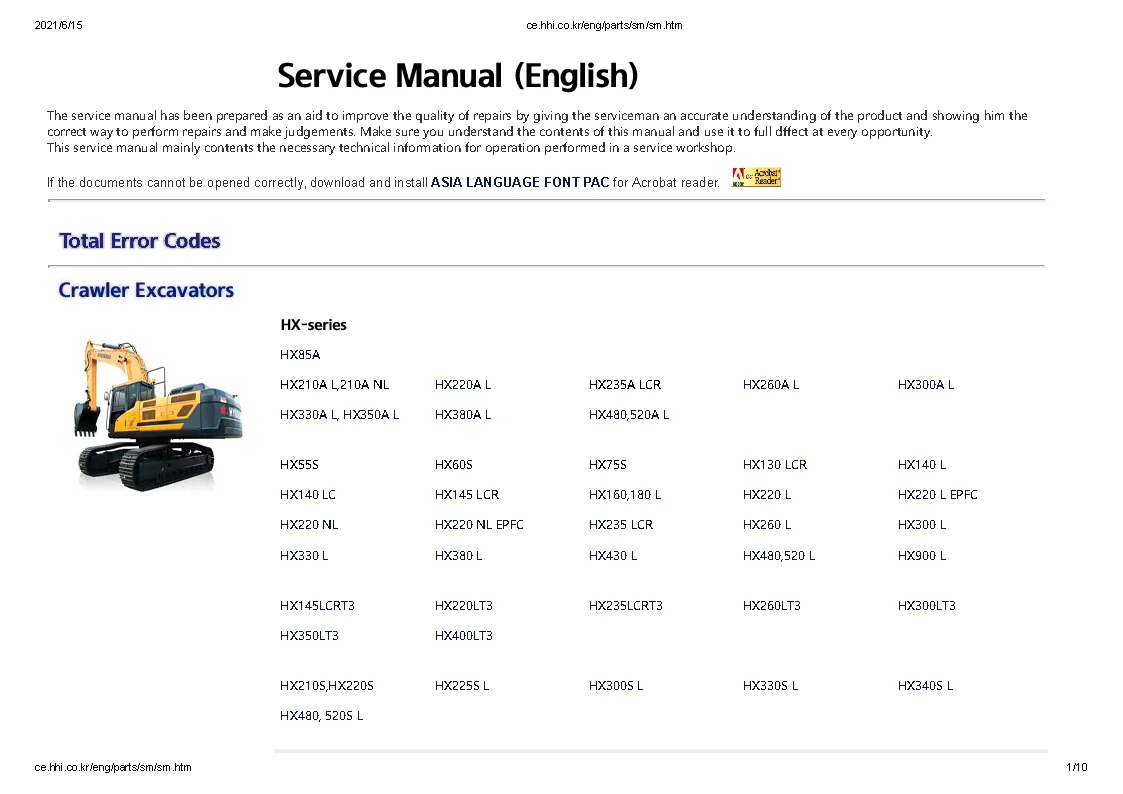Open the HX300 L manual
The image size is (1123, 794).
pyautogui.click(x=922, y=525)
